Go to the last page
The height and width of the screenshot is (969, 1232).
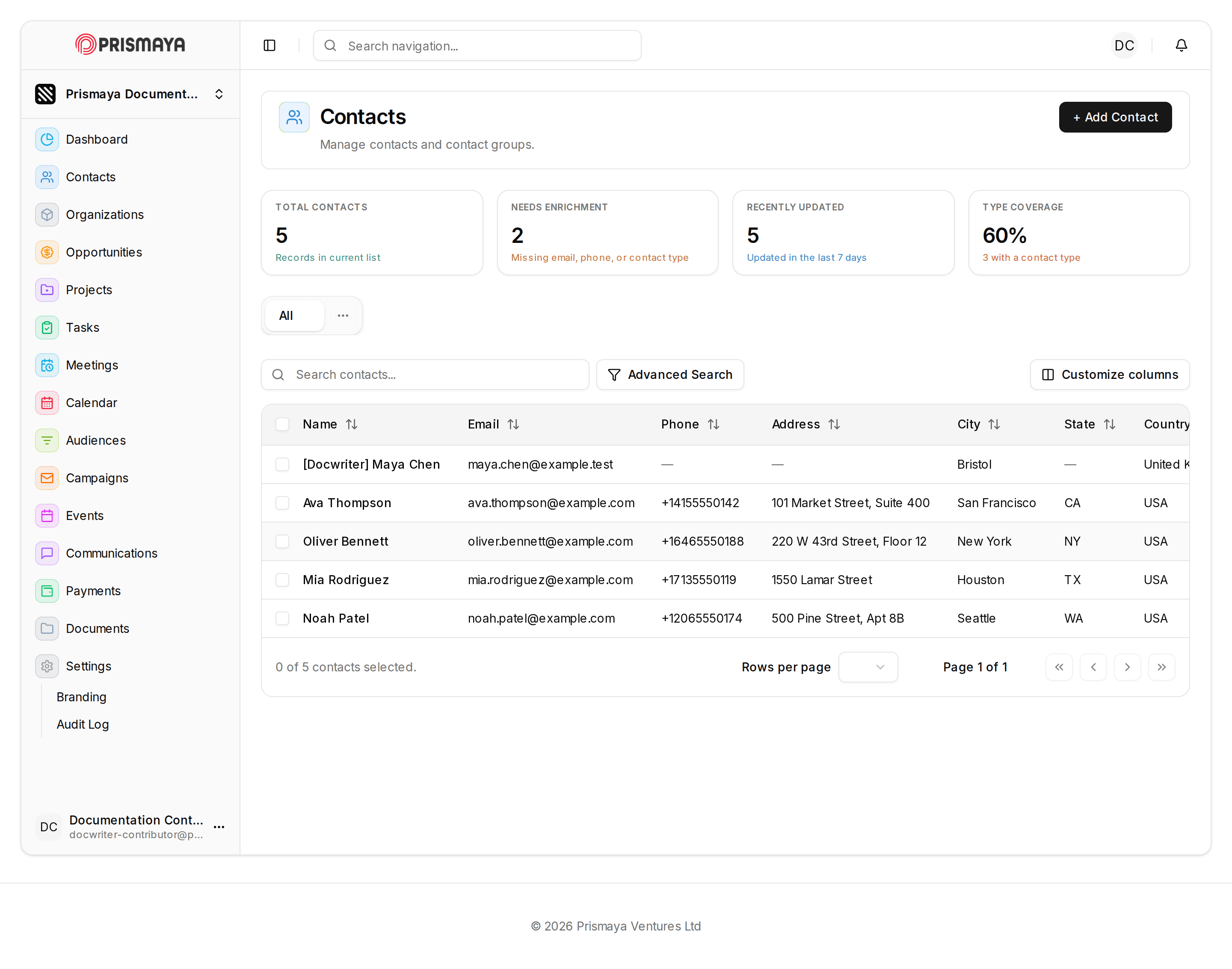1162,667
